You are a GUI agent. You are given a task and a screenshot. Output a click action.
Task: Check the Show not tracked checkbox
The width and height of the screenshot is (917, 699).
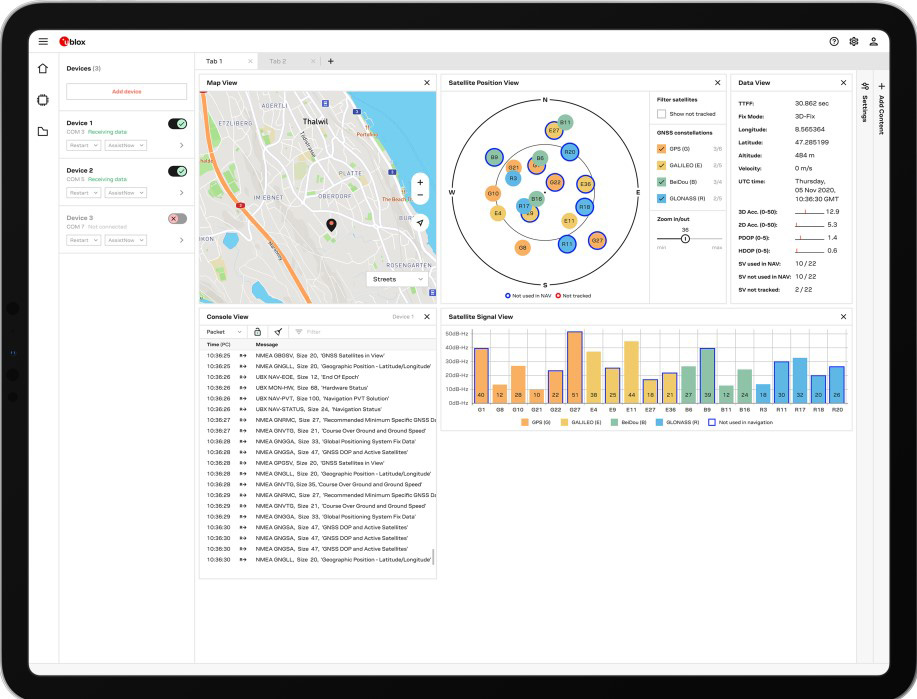(661, 114)
